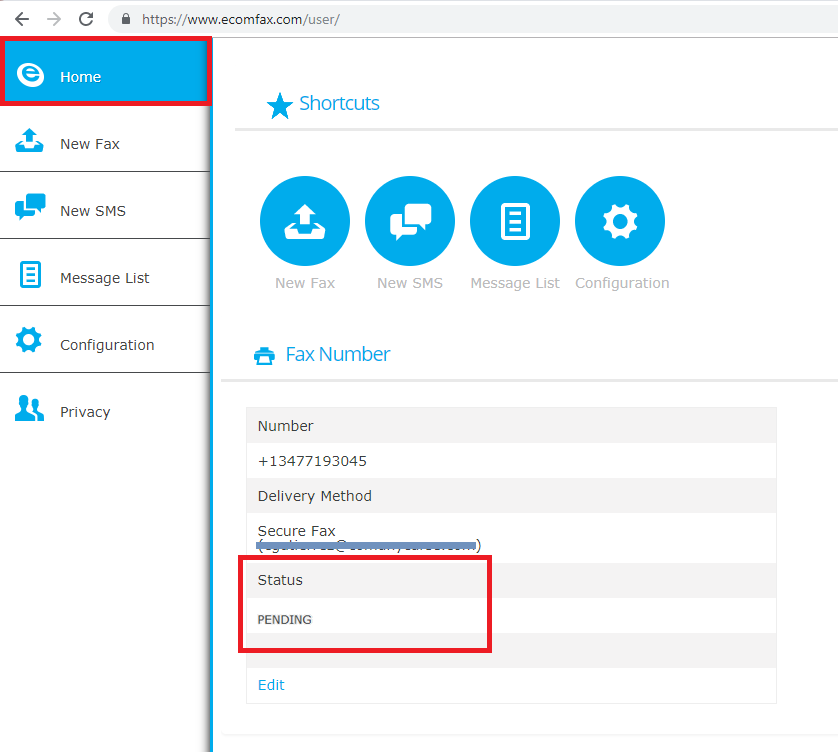Click the Edit link under Fax Number
This screenshot has height=752, width=838.
click(x=271, y=685)
